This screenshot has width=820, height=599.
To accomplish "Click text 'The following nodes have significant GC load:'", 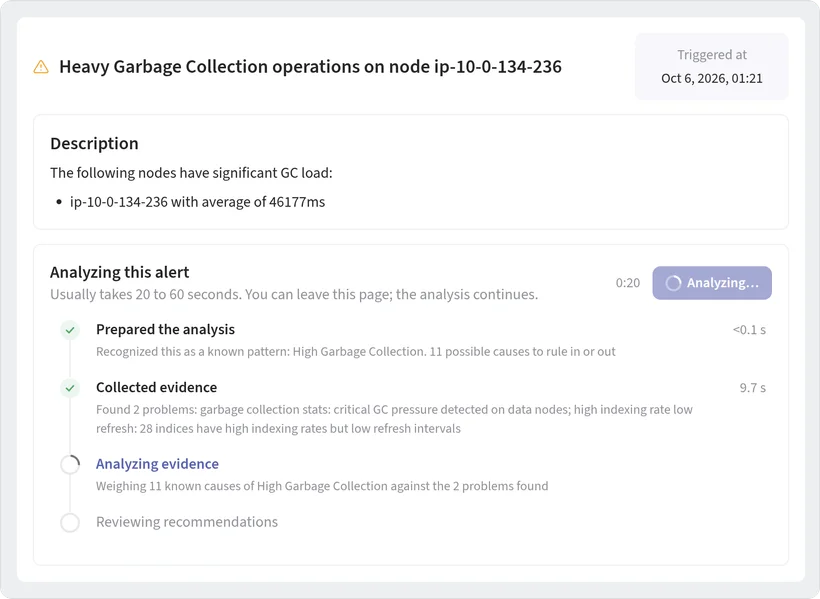I will [191, 173].
